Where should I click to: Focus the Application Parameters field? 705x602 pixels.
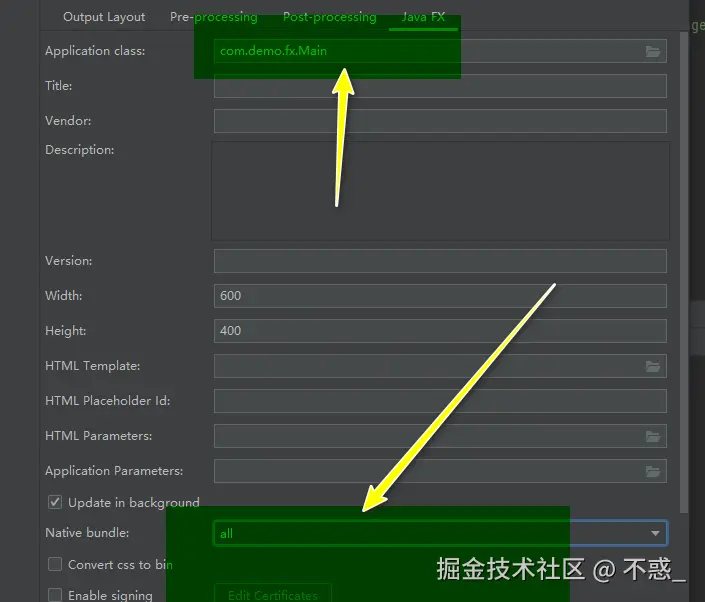click(x=440, y=471)
